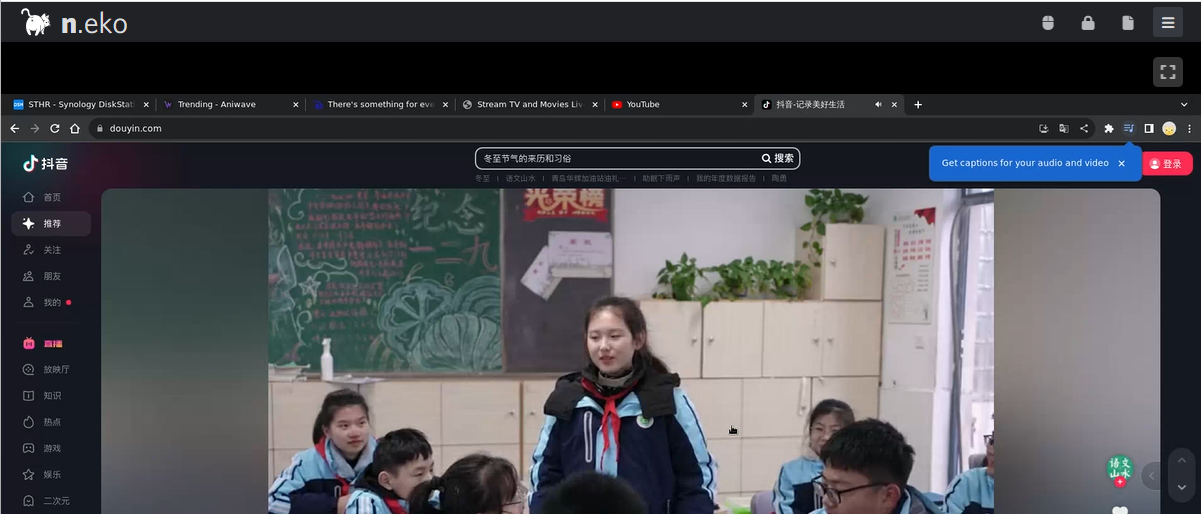Click the n.eko lock icon
This screenshot has width=1201, height=514.
point(1088,23)
